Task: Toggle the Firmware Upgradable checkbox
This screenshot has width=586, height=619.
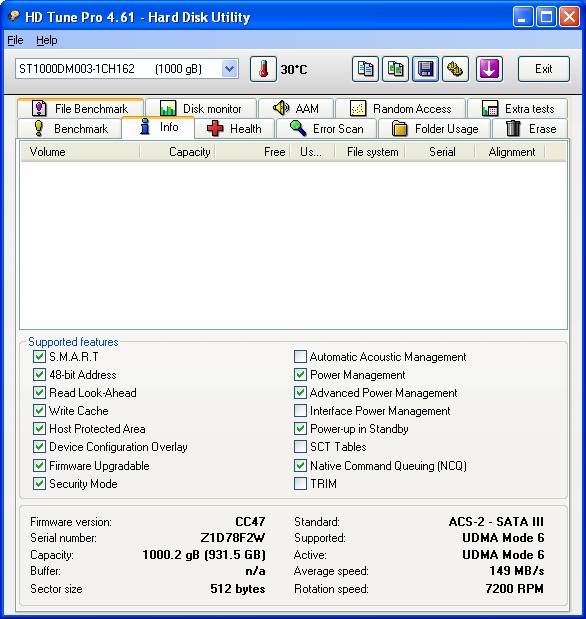Action: (x=39, y=465)
